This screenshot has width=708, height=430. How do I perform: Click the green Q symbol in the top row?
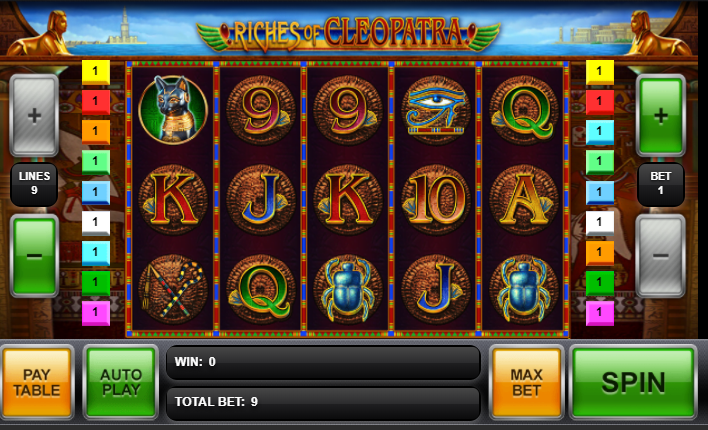pos(524,110)
